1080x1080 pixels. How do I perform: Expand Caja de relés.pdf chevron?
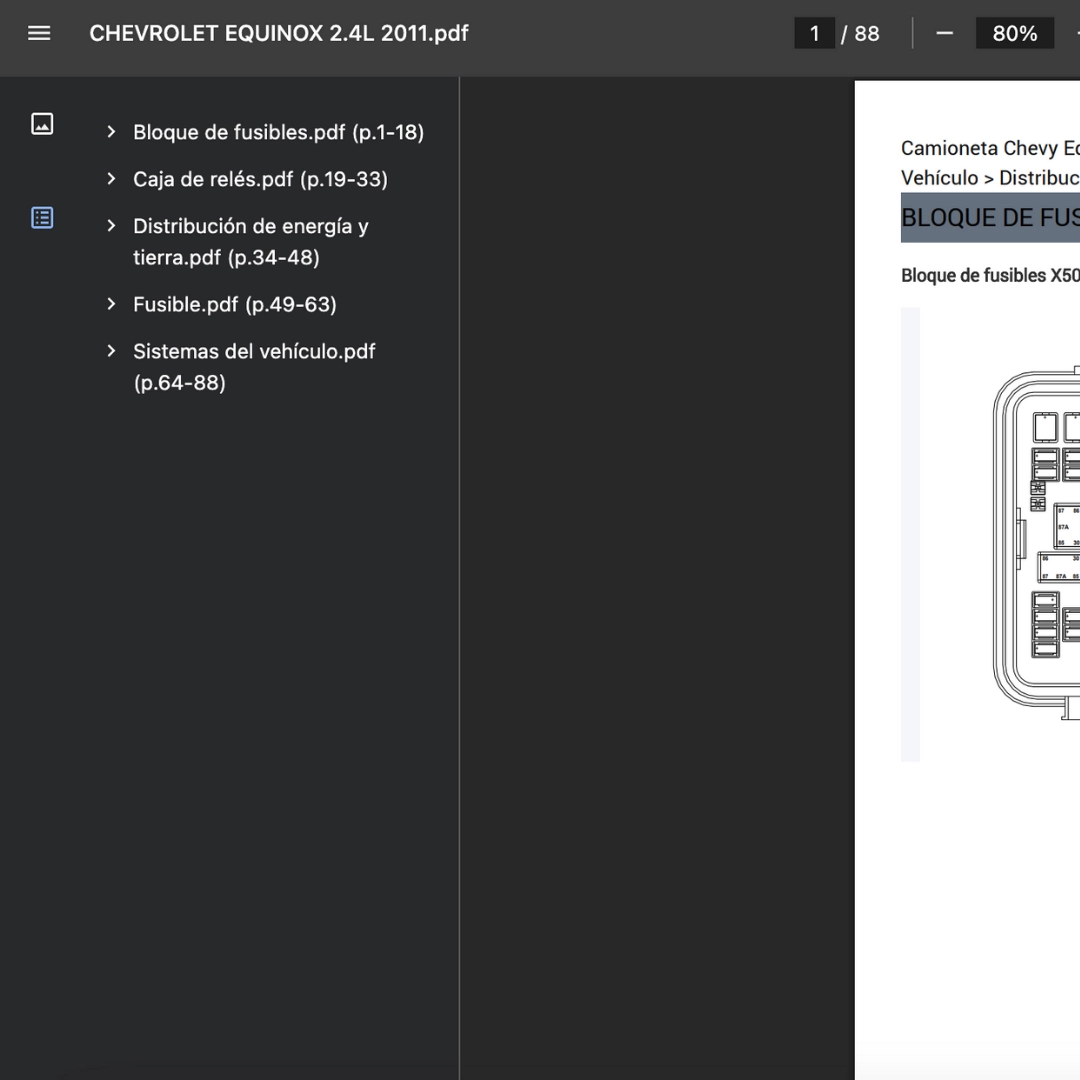(x=111, y=179)
